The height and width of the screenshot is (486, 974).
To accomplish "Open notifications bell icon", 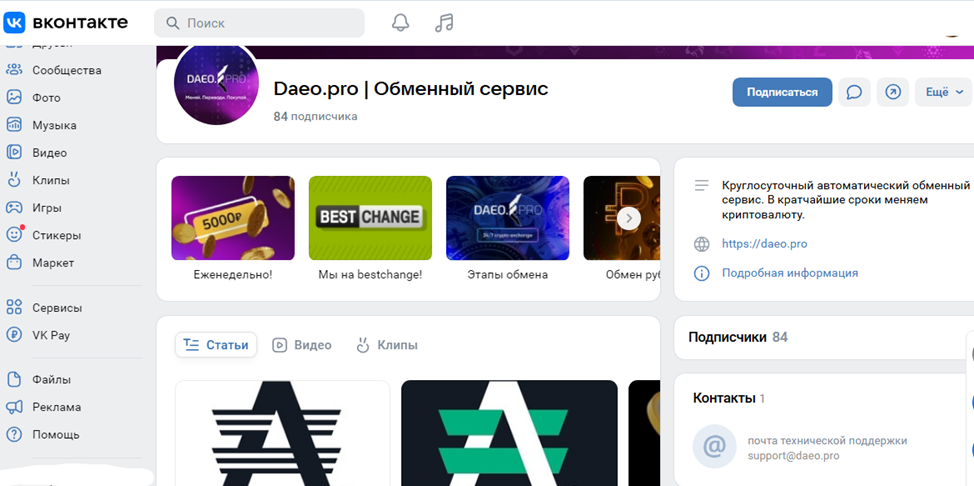I will [401, 23].
